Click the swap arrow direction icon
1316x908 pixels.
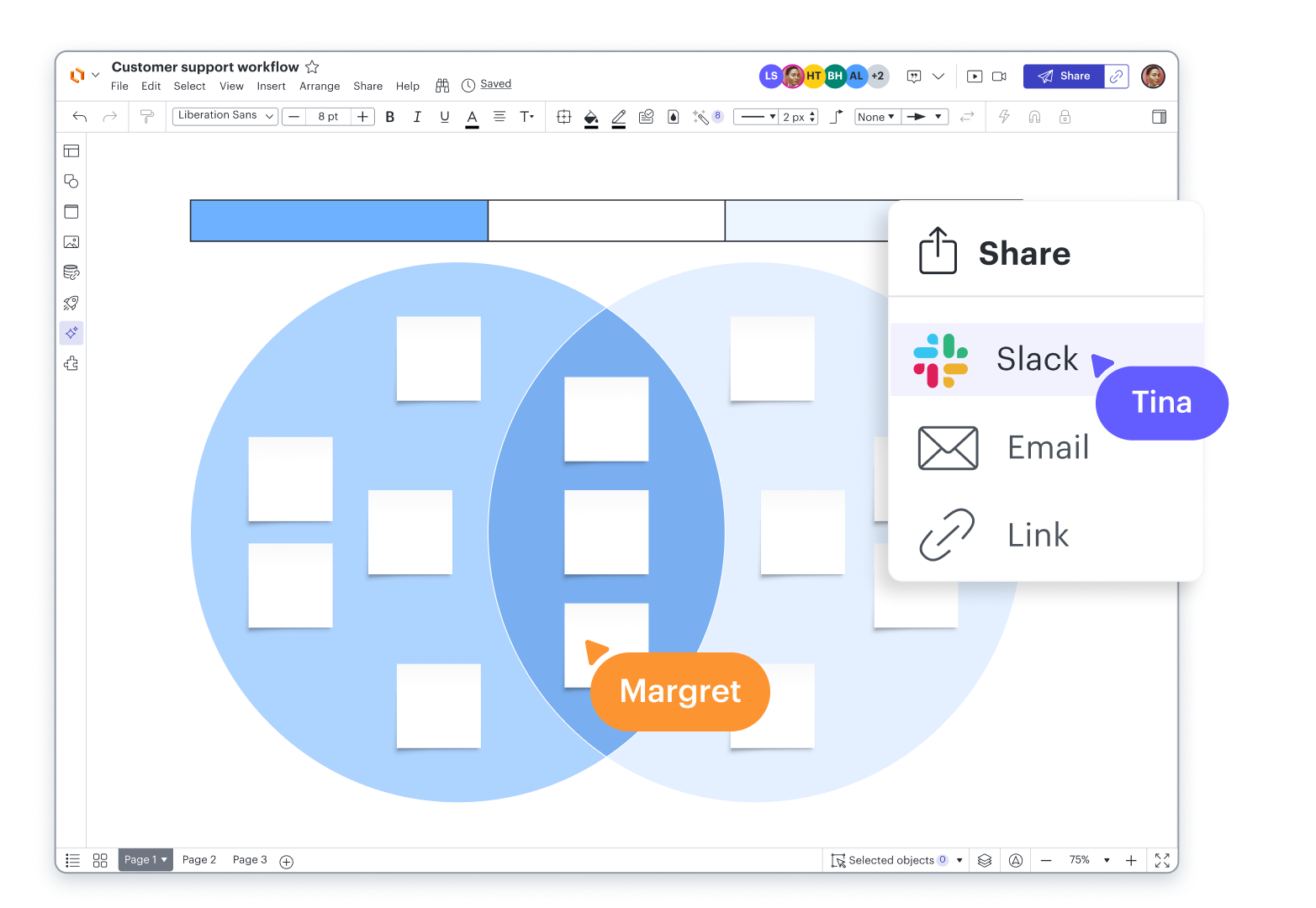coord(967,117)
